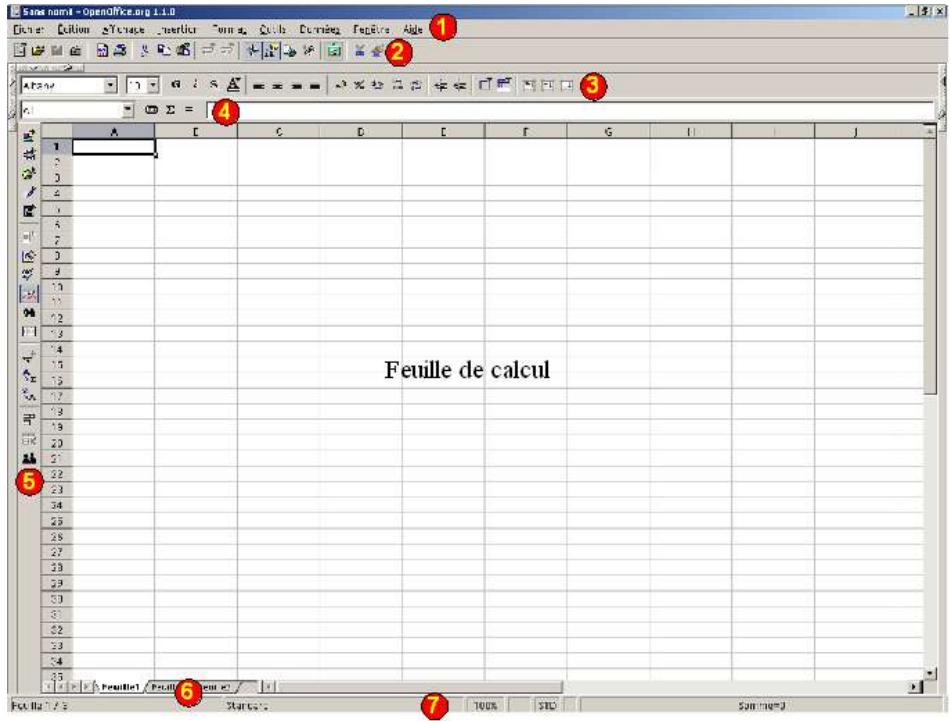Screen dimensions: 951x721
Task: Open the font size dropdown arrow
Action: (x=153, y=86)
